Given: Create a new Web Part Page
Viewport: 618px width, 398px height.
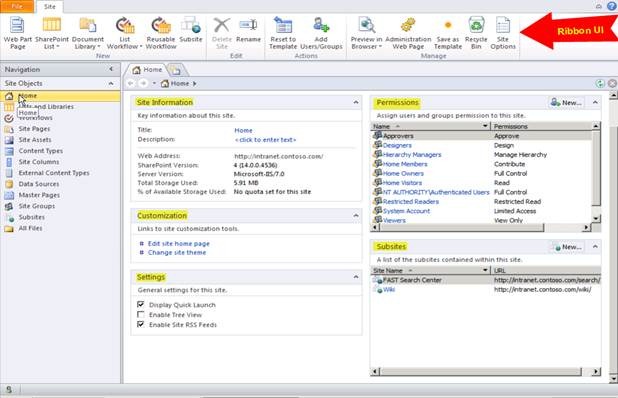Looking at the screenshot, I should [17, 33].
